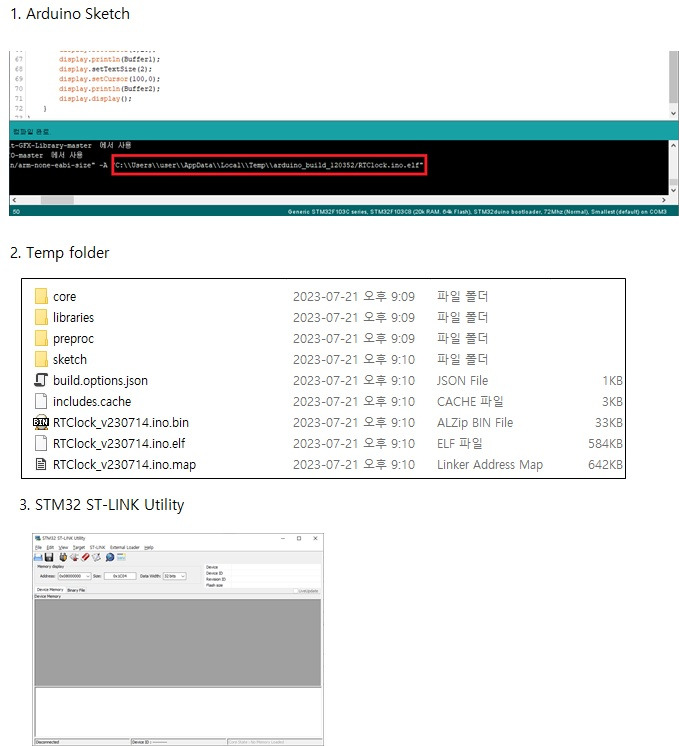Click the Linker Address Map type cell
This screenshot has width=679, height=746.
490,465
